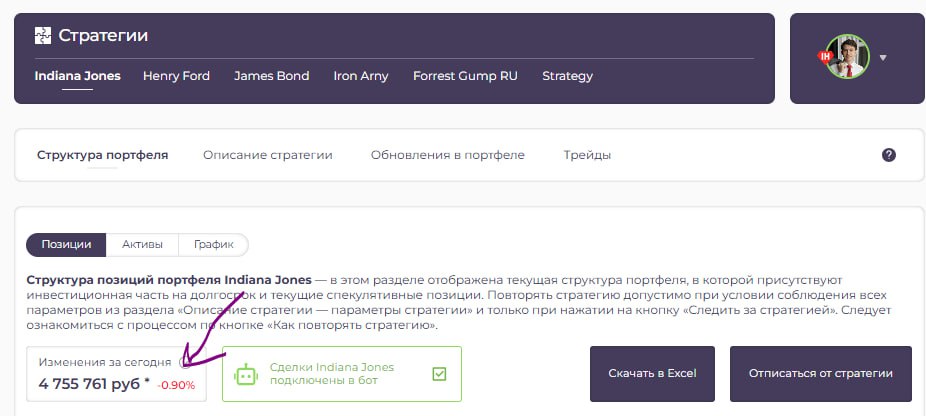Select the Позиции view toggle
Viewport: 926px width, 416px height.
tap(66, 244)
